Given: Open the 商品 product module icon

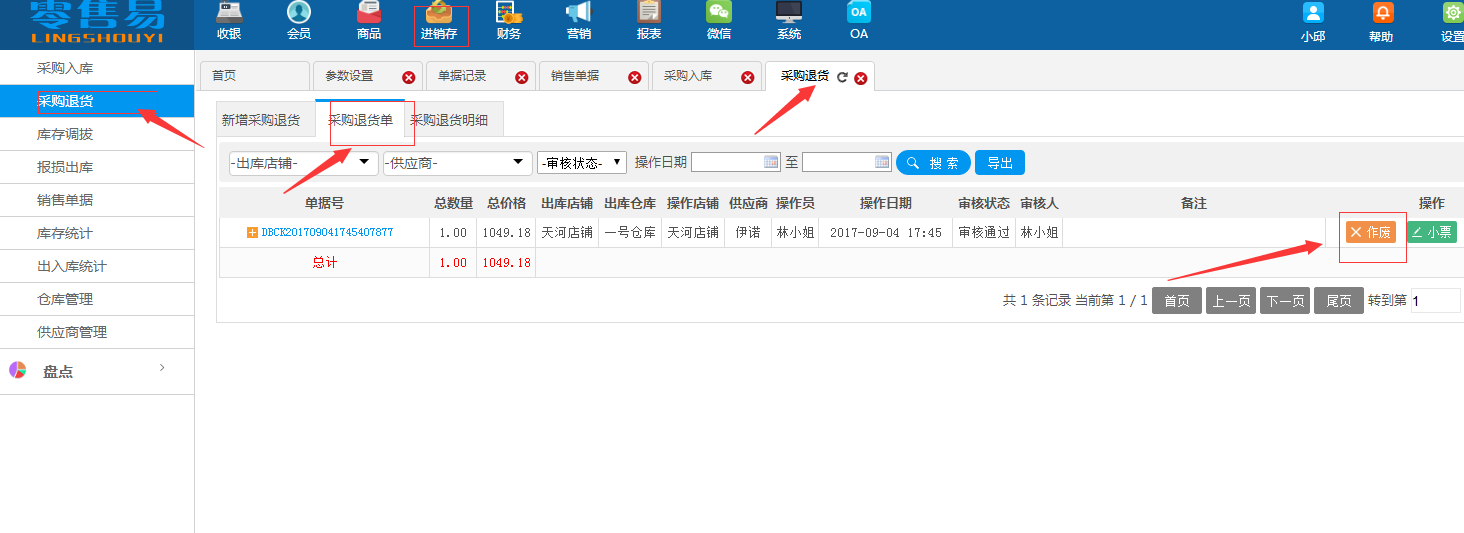Looking at the screenshot, I should click(369, 13).
